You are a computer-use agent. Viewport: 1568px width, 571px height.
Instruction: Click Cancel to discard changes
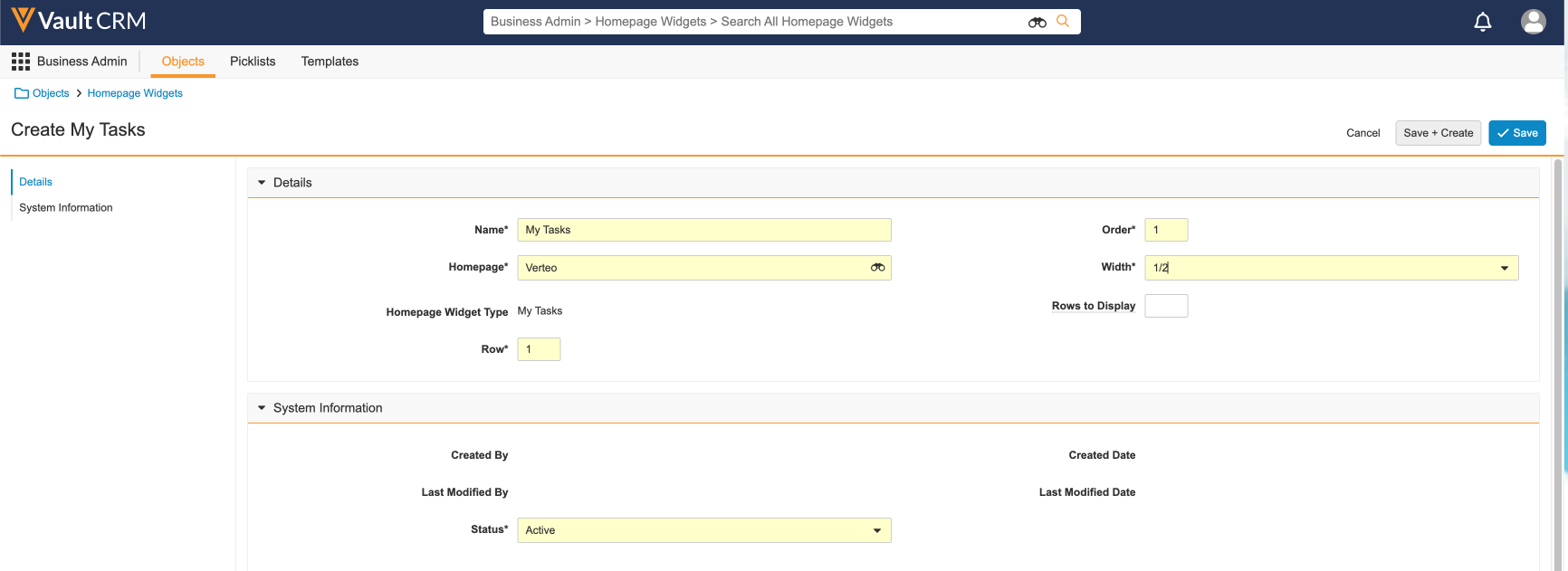point(1362,133)
